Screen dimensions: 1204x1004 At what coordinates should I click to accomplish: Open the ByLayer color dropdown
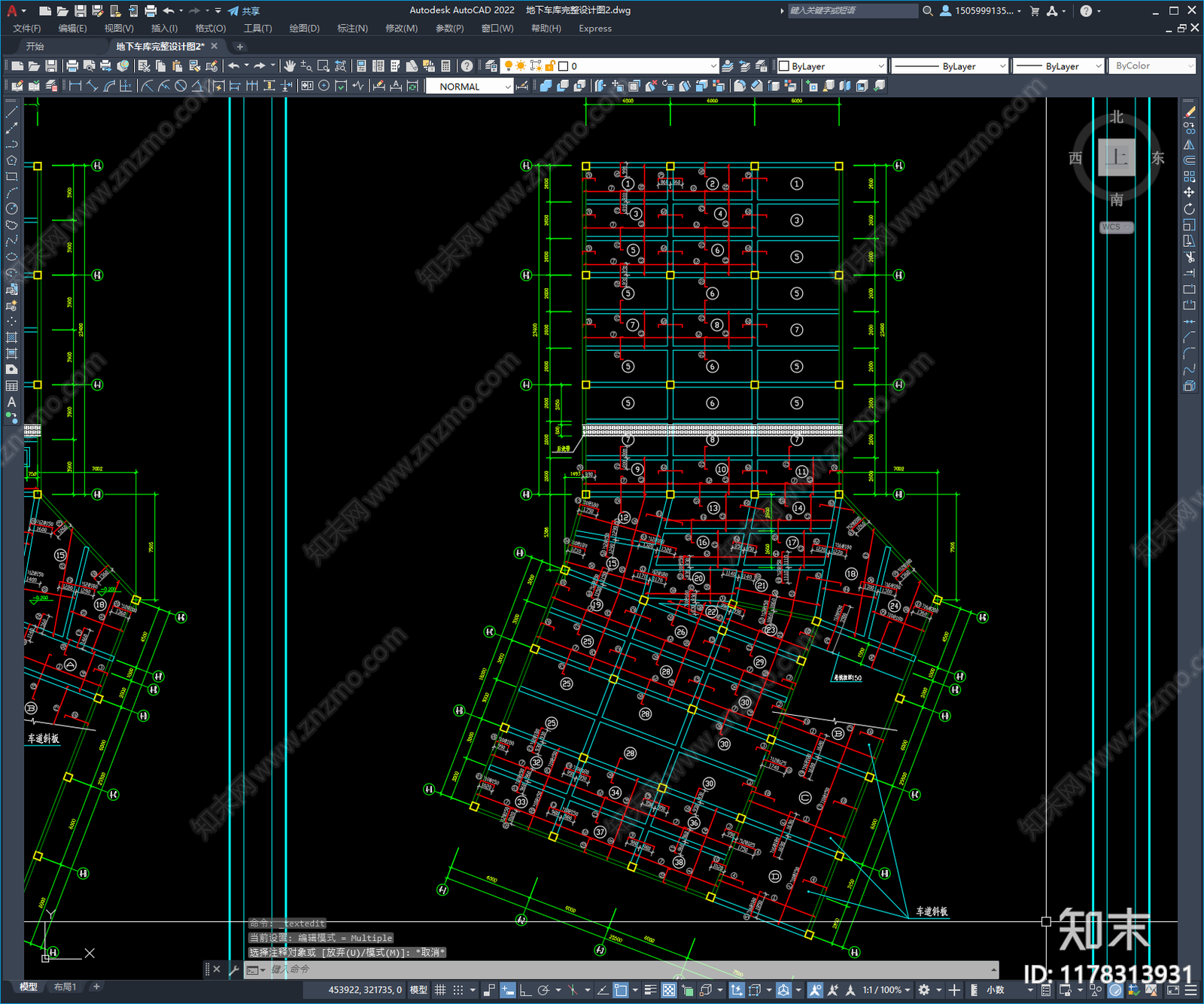coord(832,66)
